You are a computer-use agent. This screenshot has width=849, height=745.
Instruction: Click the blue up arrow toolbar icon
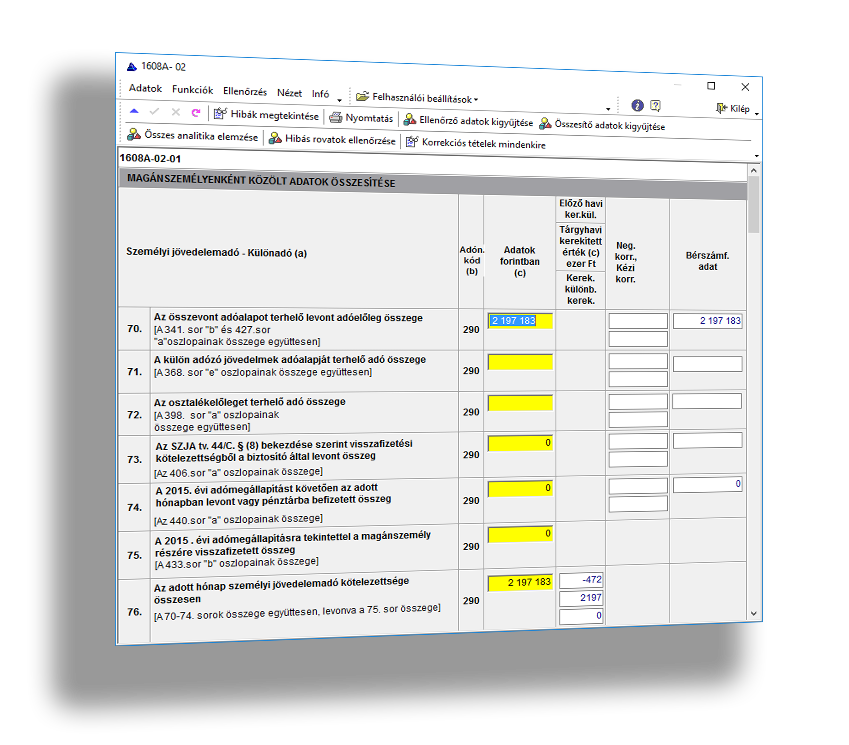tap(134, 112)
